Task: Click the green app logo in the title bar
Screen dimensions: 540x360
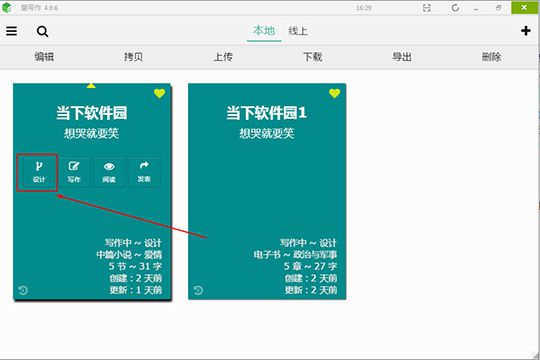Action: [x=7, y=8]
